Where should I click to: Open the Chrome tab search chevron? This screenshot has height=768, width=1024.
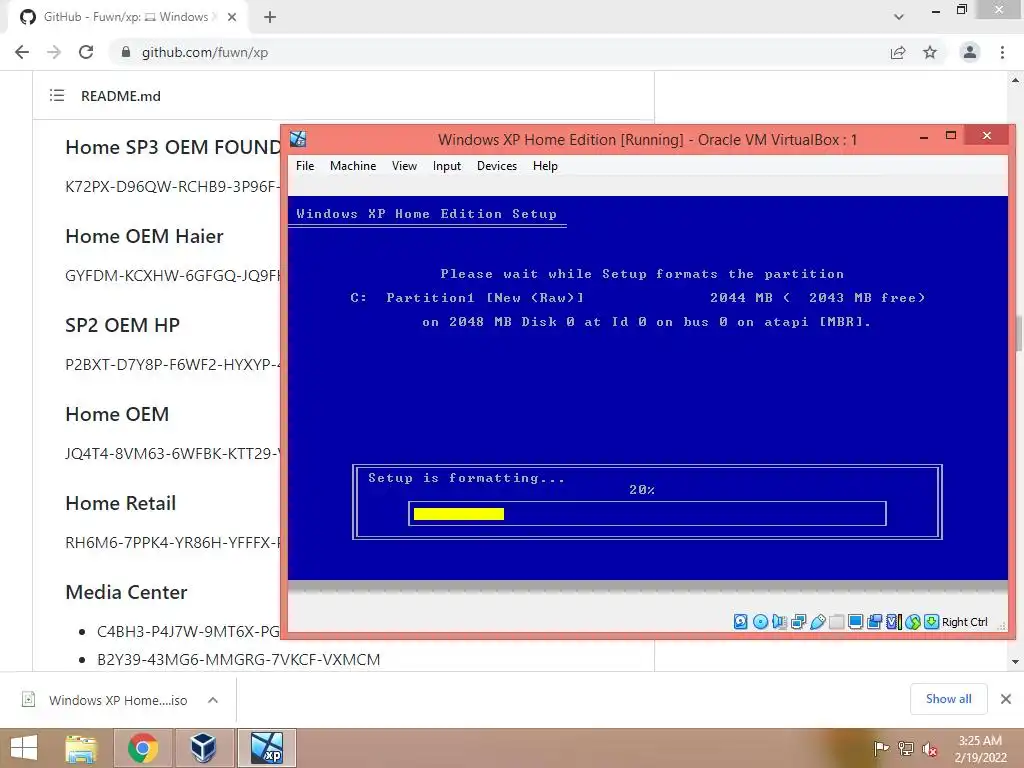click(899, 17)
